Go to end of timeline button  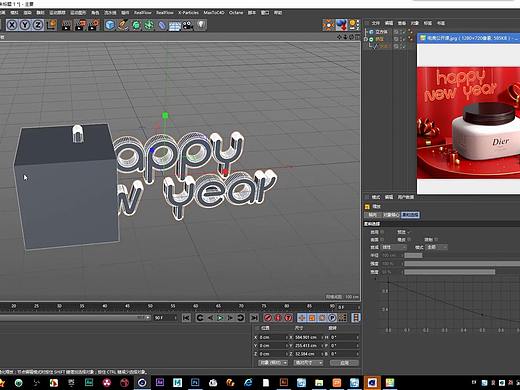[254, 318]
